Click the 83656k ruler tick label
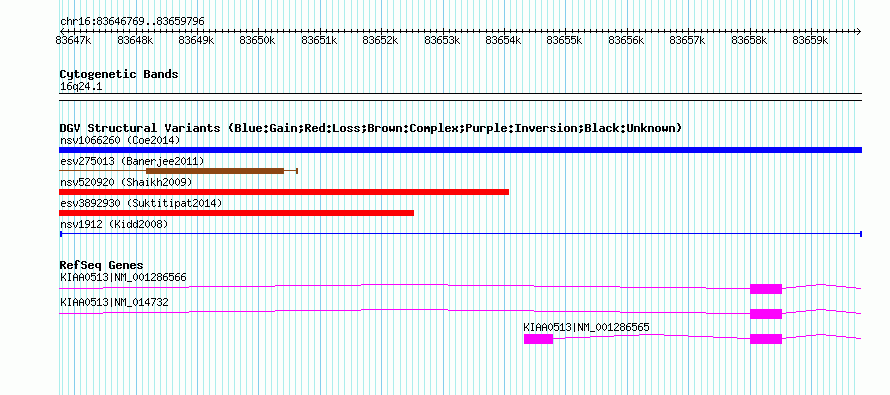The image size is (890, 395). coord(626,40)
